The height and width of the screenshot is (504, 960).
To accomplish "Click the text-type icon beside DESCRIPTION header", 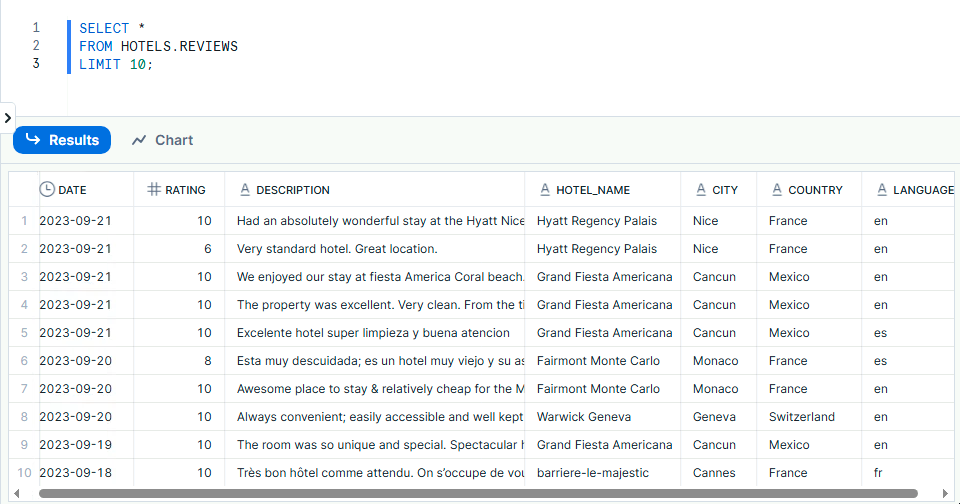I will pyautogui.click(x=244, y=189).
